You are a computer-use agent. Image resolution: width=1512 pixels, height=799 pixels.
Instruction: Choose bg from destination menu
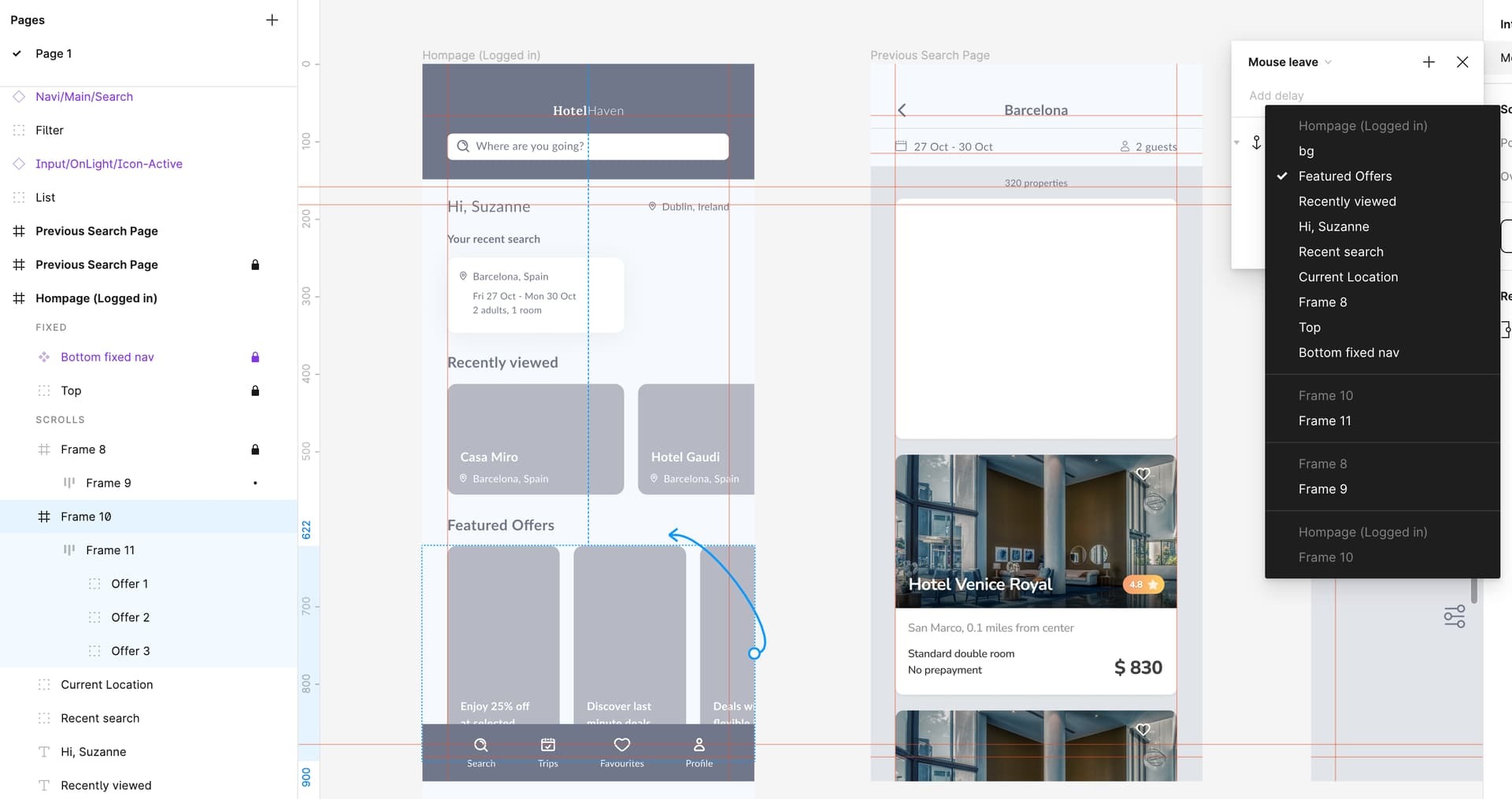pos(1382,151)
